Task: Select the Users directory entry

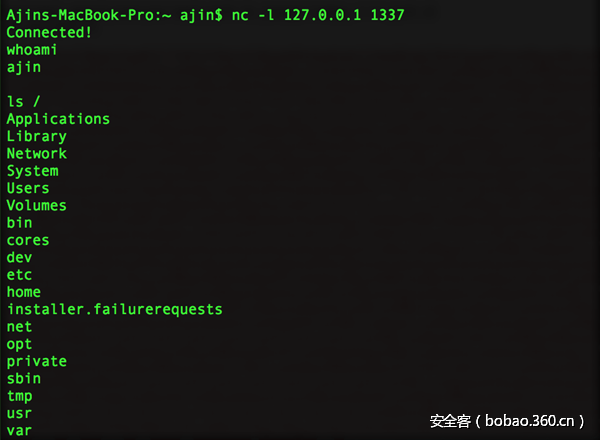Action: [28, 188]
